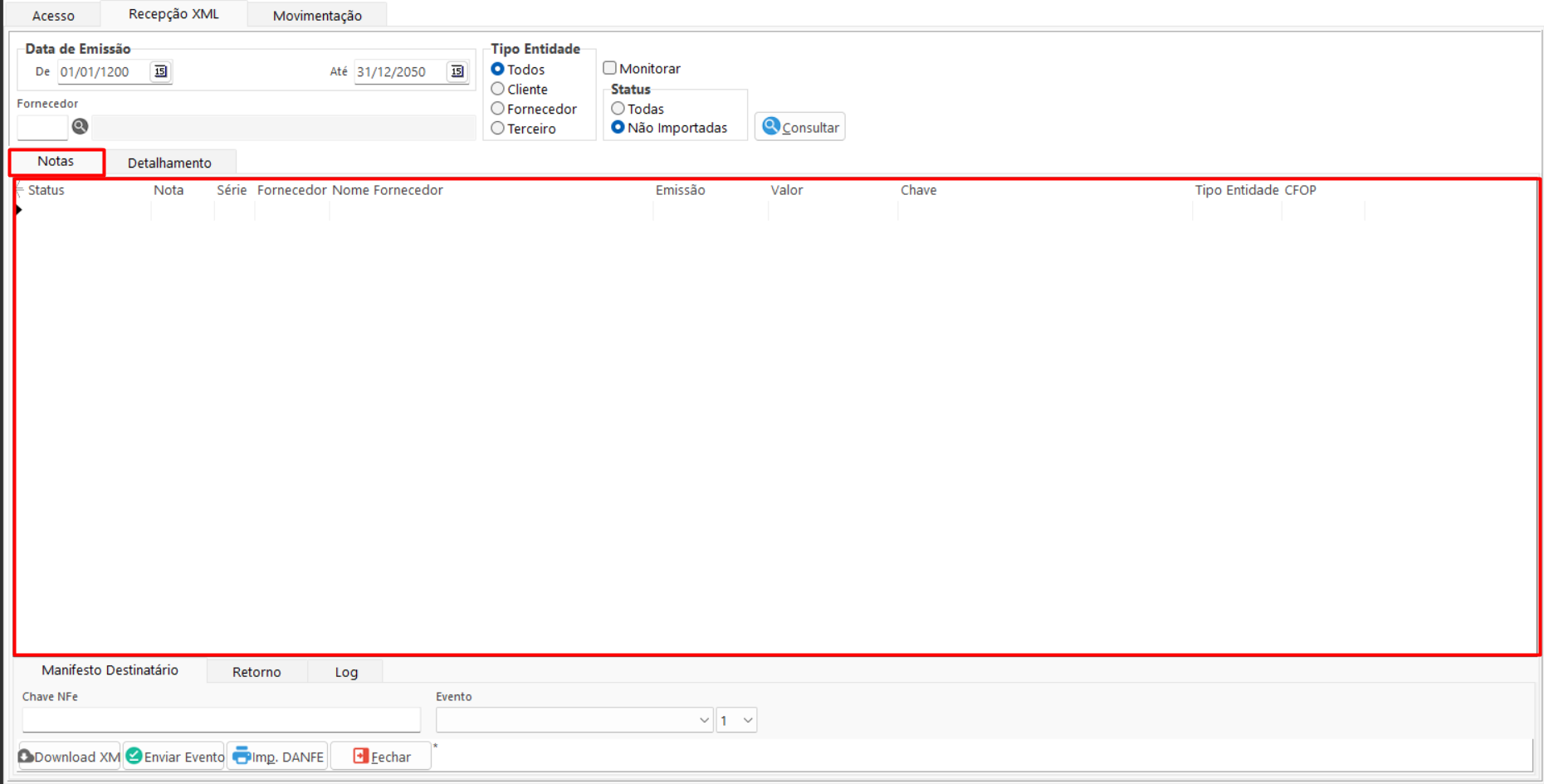Click the Imp. DANFE printer button
Viewport: 1544px width, 784px height.
tap(278, 757)
